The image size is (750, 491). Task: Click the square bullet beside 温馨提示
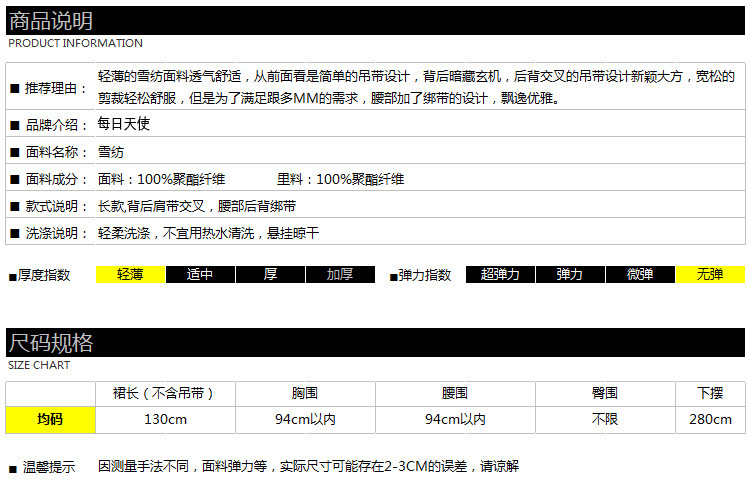coord(13,469)
